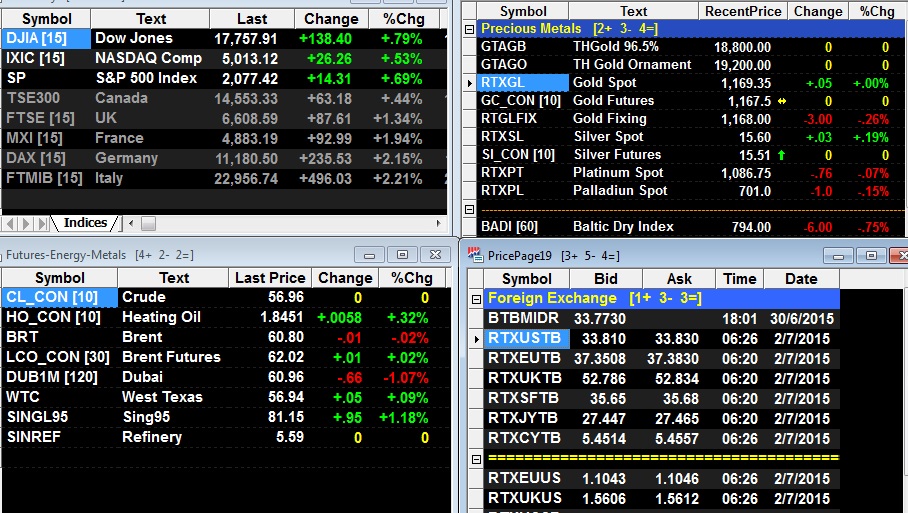Click current-row pointer beside RTXGL
This screenshot has width=908, height=513.
pos(470,83)
